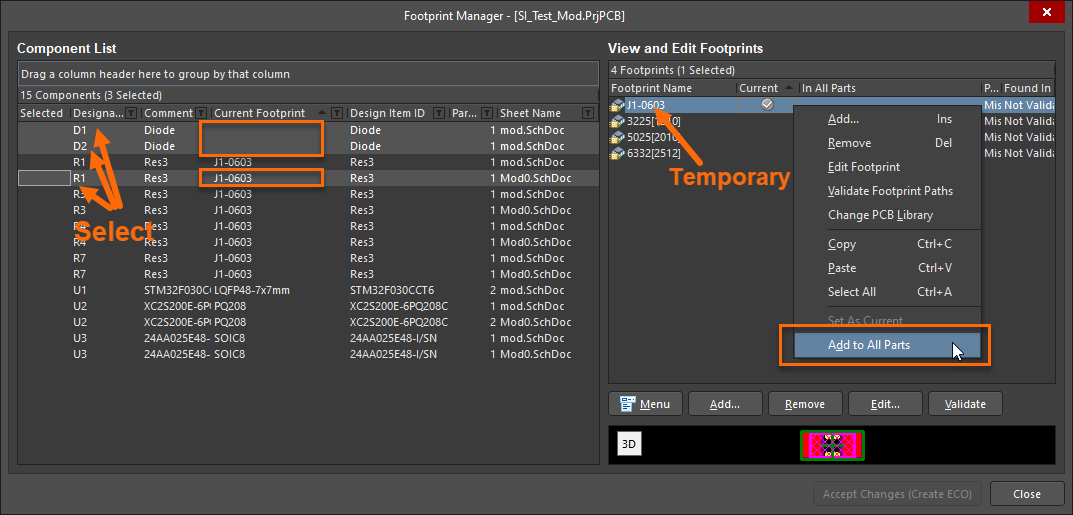Select the J1-0603 footprint name
Screen dimensions: 1073x515
645,105
